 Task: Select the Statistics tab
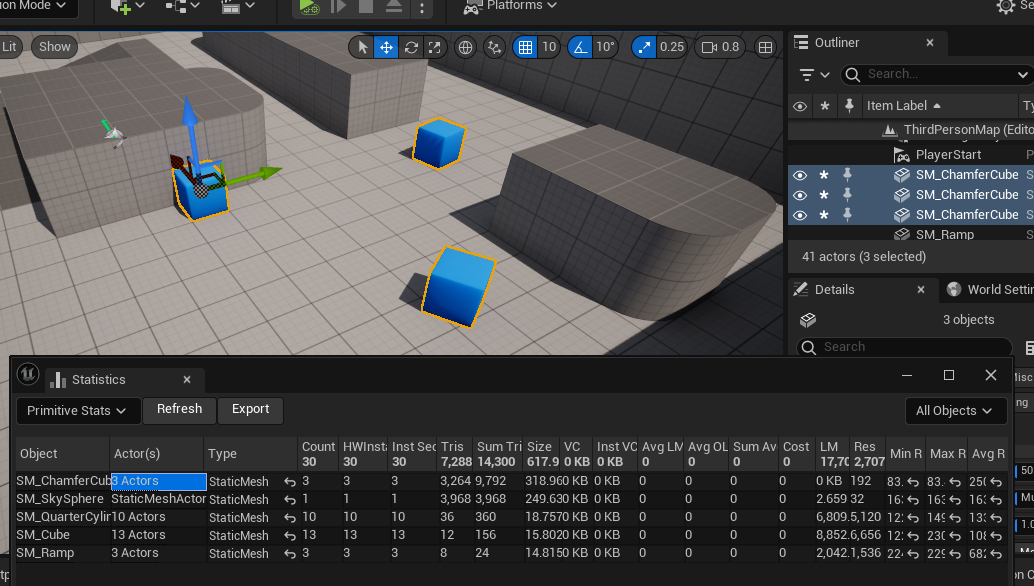point(98,380)
